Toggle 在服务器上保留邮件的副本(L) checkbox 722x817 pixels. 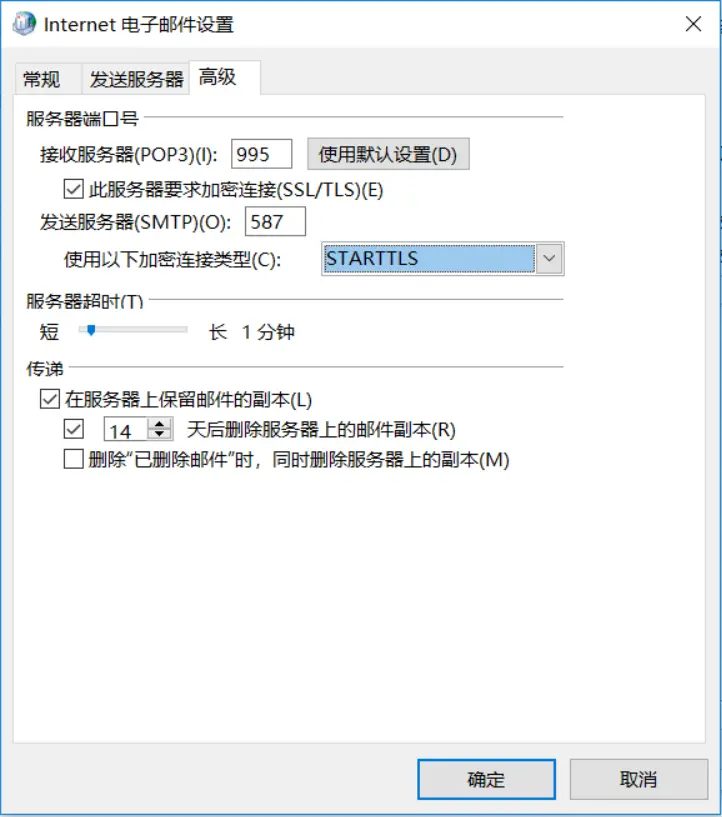[50, 400]
